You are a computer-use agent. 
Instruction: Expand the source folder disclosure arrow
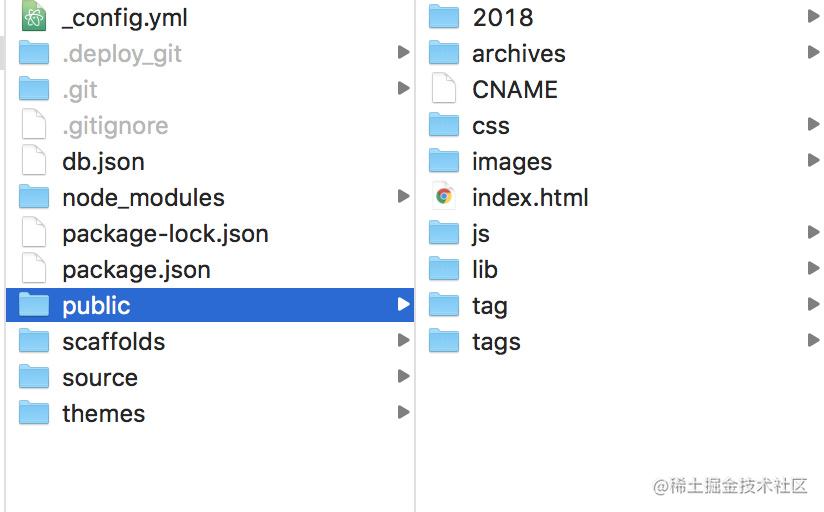pyautogui.click(x=404, y=376)
